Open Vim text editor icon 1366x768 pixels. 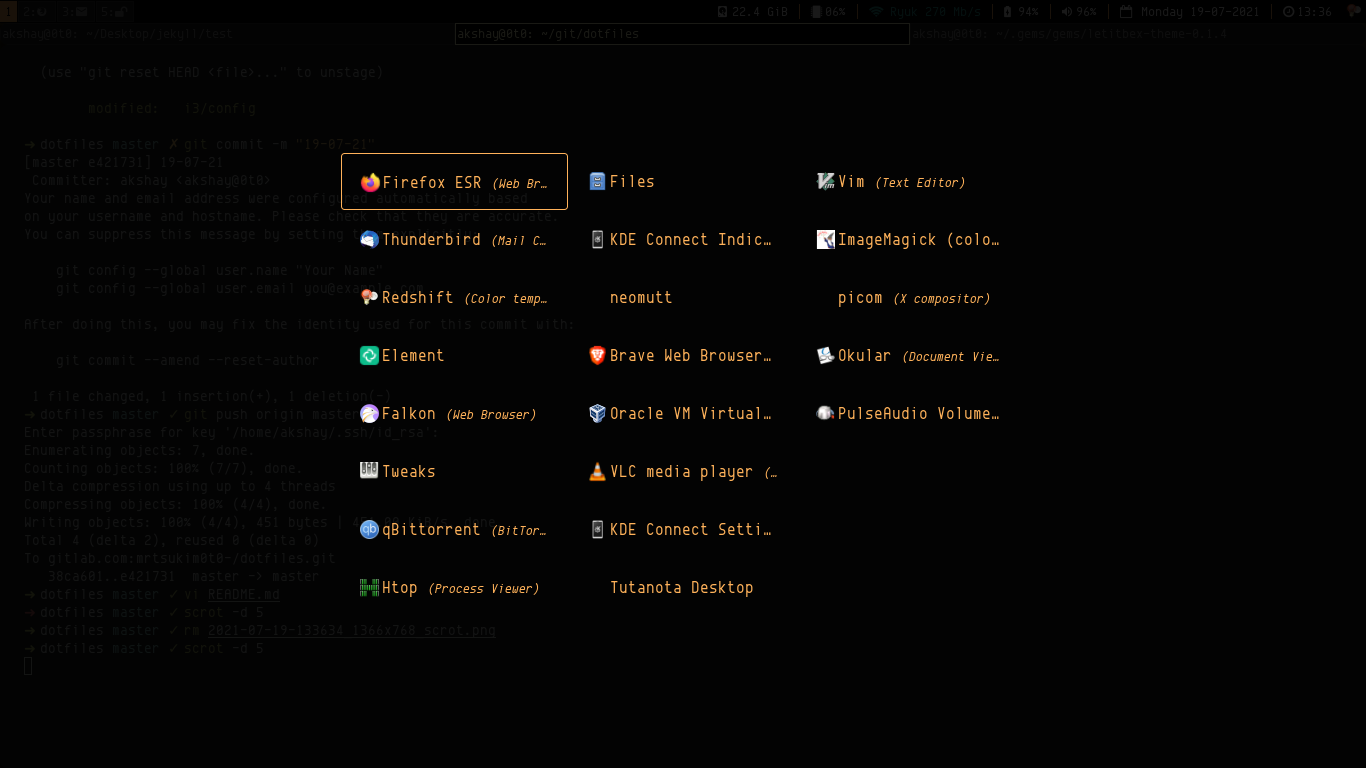click(826, 182)
